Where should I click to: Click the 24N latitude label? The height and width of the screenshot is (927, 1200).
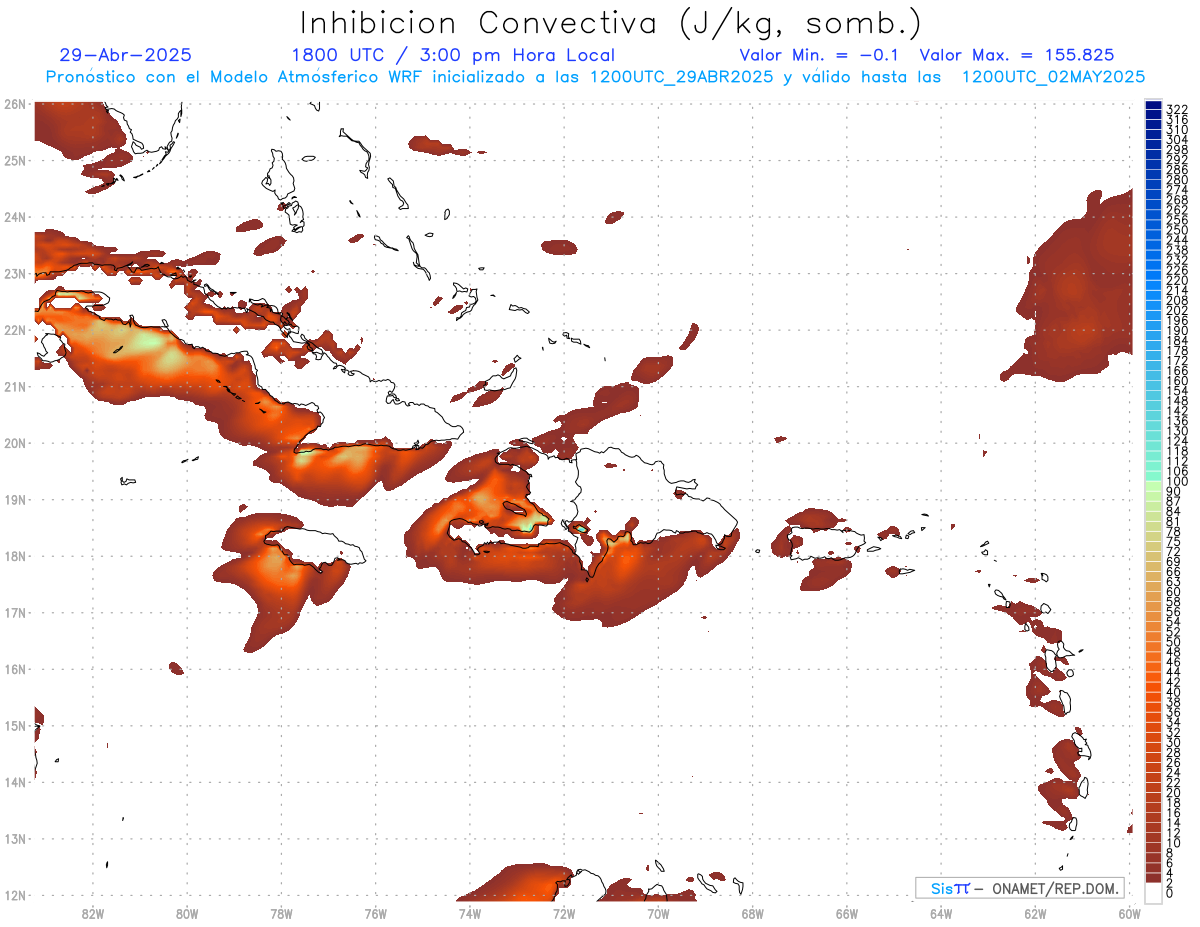click(x=14, y=217)
